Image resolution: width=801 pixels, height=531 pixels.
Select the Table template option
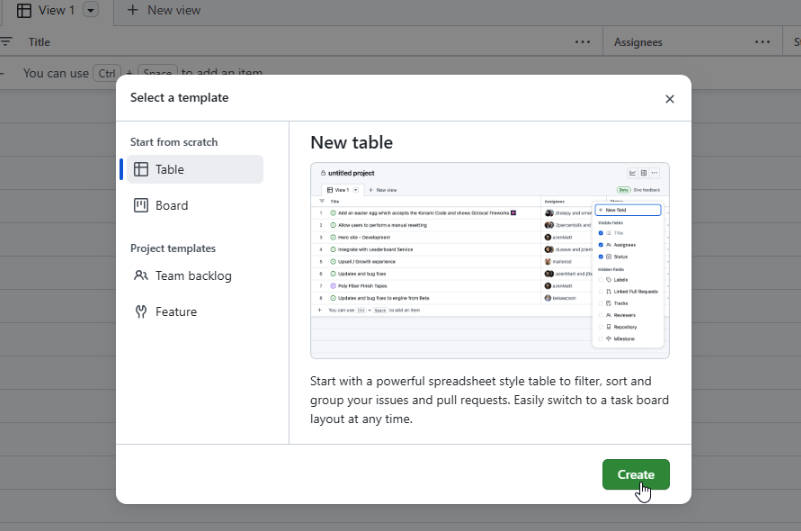point(195,169)
